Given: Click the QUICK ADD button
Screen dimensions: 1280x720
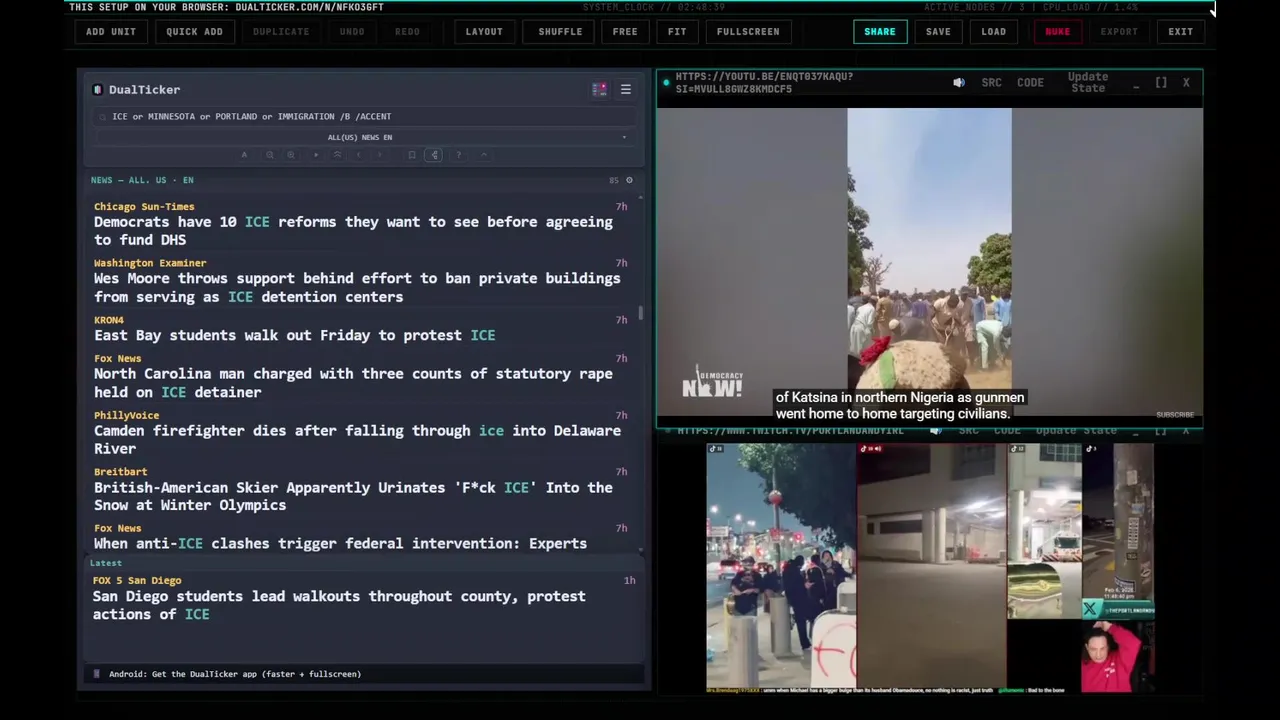Looking at the screenshot, I should tap(194, 31).
